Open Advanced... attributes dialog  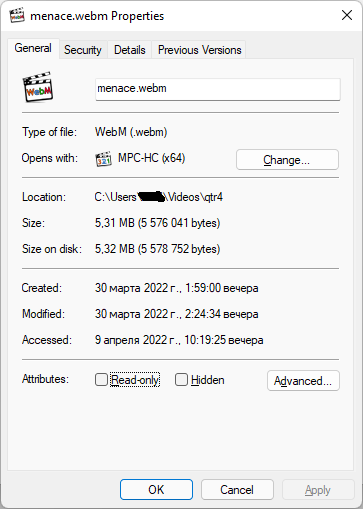[303, 380]
